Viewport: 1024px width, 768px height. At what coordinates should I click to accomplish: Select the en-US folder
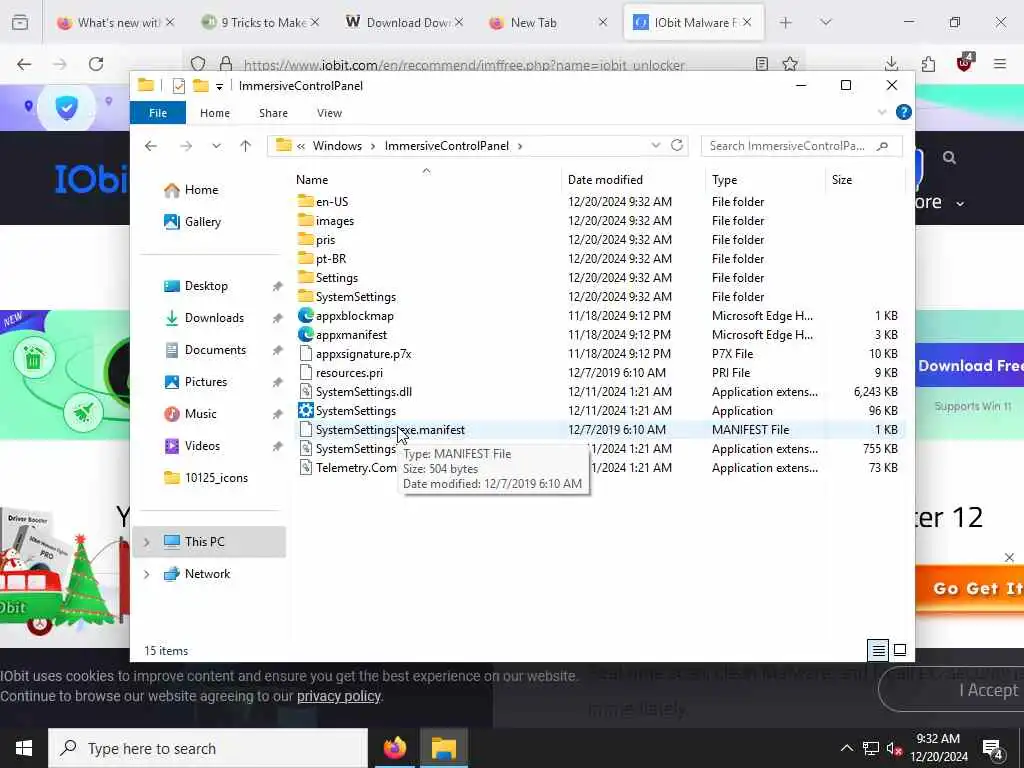click(332, 202)
